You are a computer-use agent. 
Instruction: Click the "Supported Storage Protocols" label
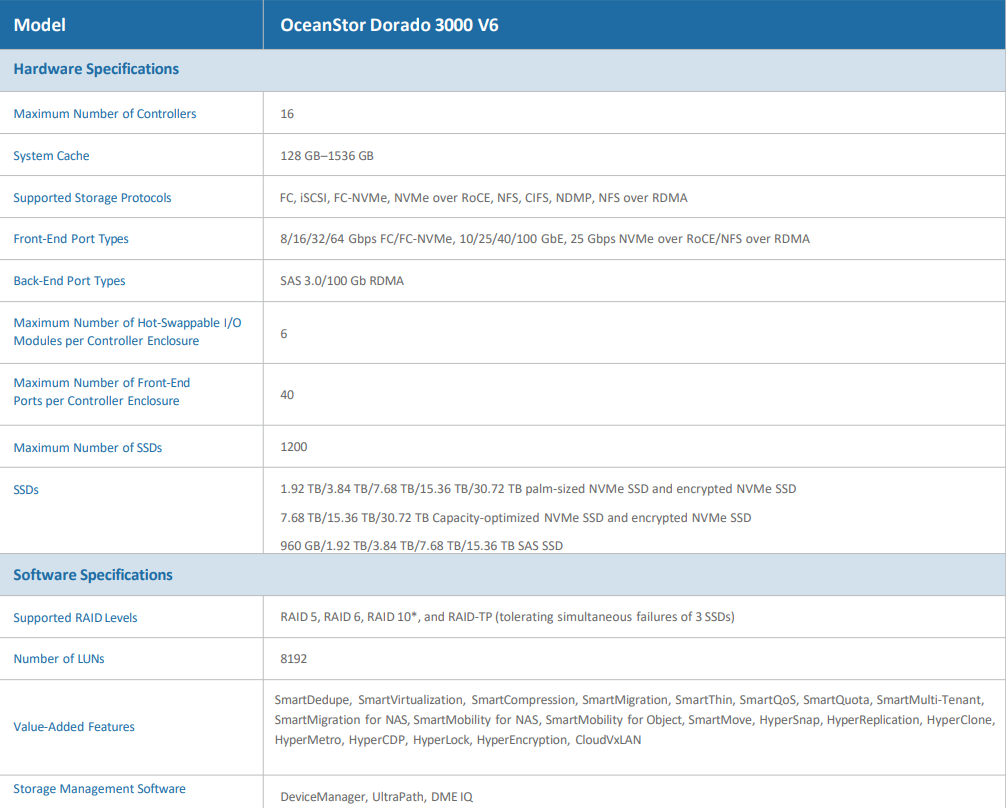pyautogui.click(x=92, y=198)
